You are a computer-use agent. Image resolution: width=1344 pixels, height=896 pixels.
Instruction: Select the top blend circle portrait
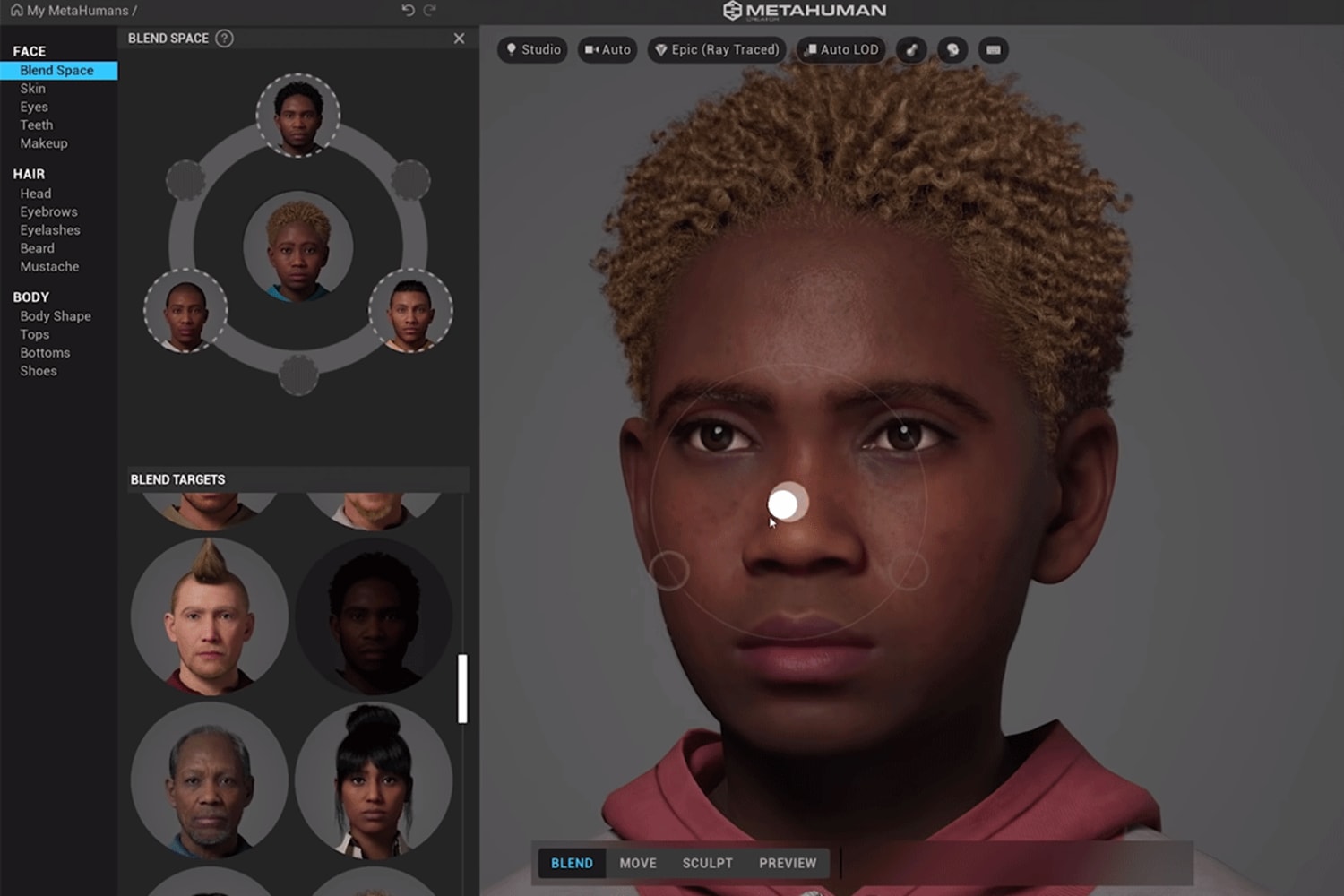click(298, 116)
